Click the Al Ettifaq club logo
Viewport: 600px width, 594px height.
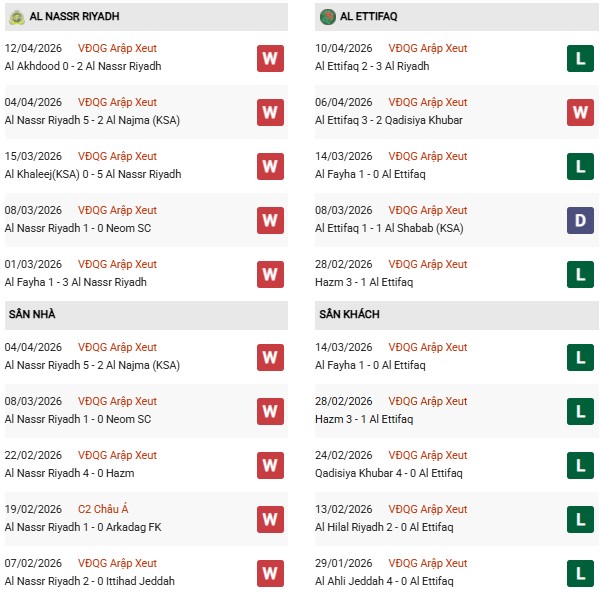coord(327,17)
